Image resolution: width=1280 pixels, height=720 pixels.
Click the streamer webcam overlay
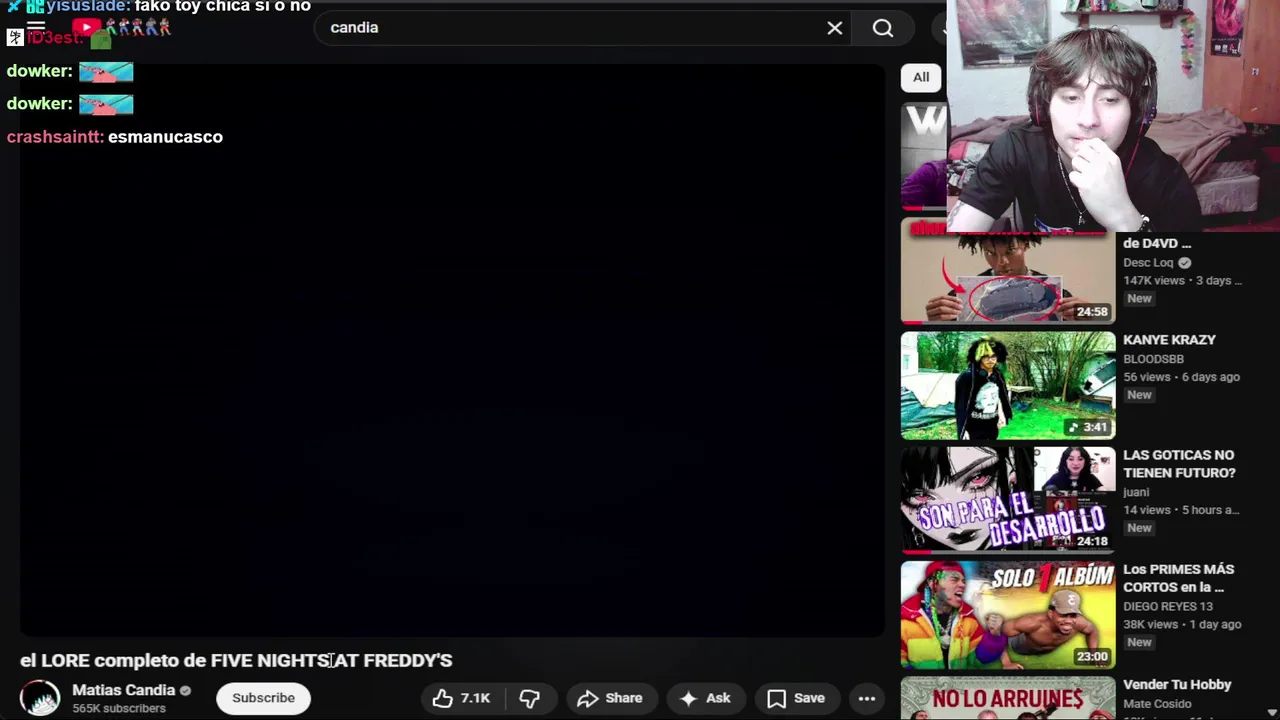(1113, 116)
